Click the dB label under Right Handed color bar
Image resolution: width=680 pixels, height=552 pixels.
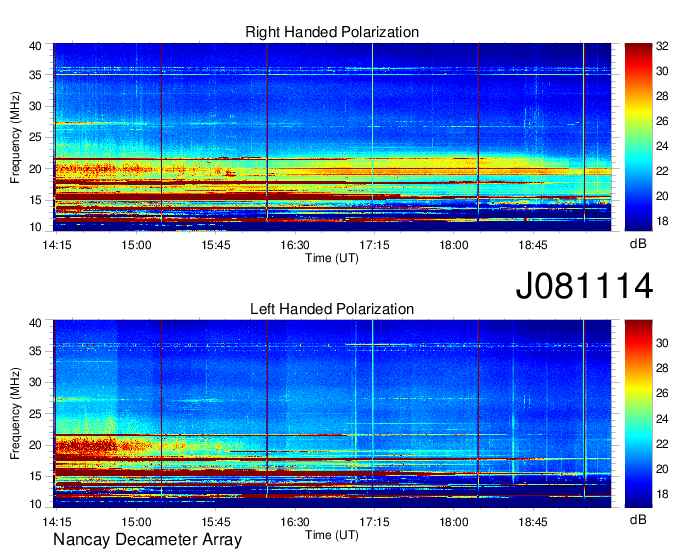point(638,244)
